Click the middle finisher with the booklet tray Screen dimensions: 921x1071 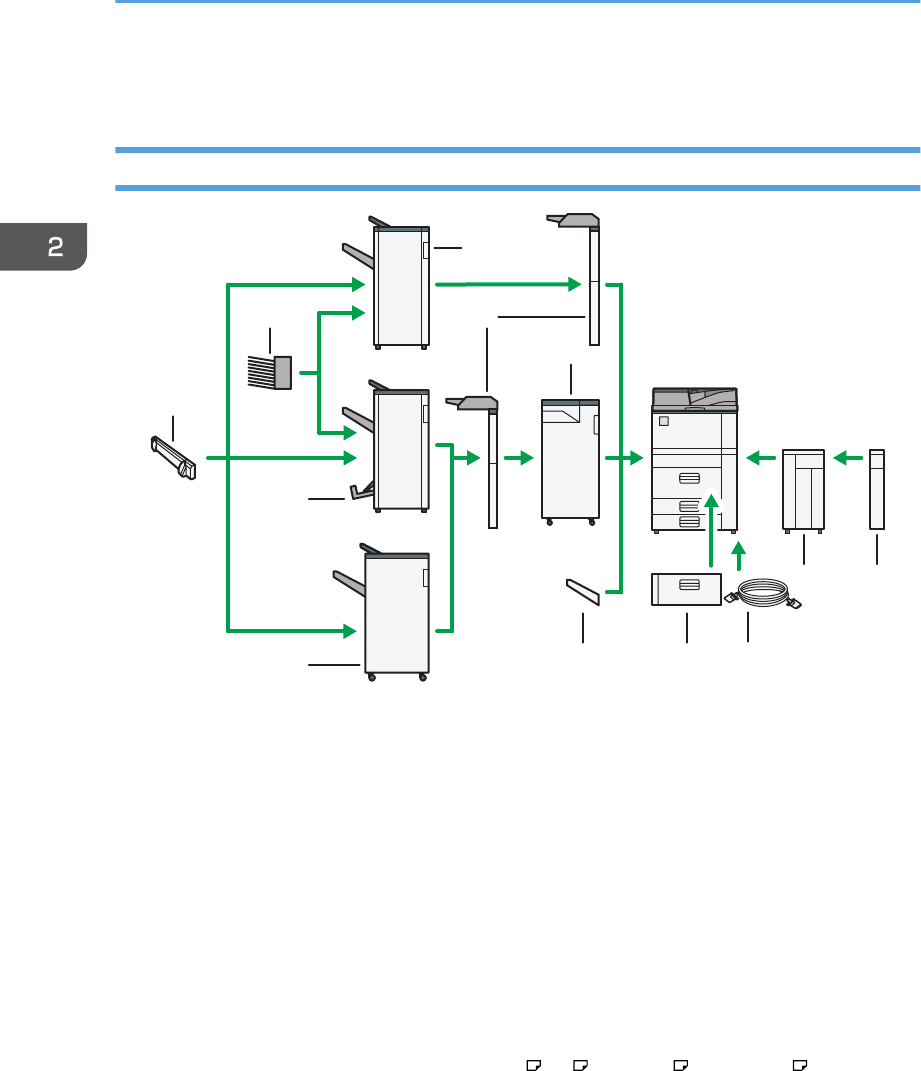tap(400, 450)
